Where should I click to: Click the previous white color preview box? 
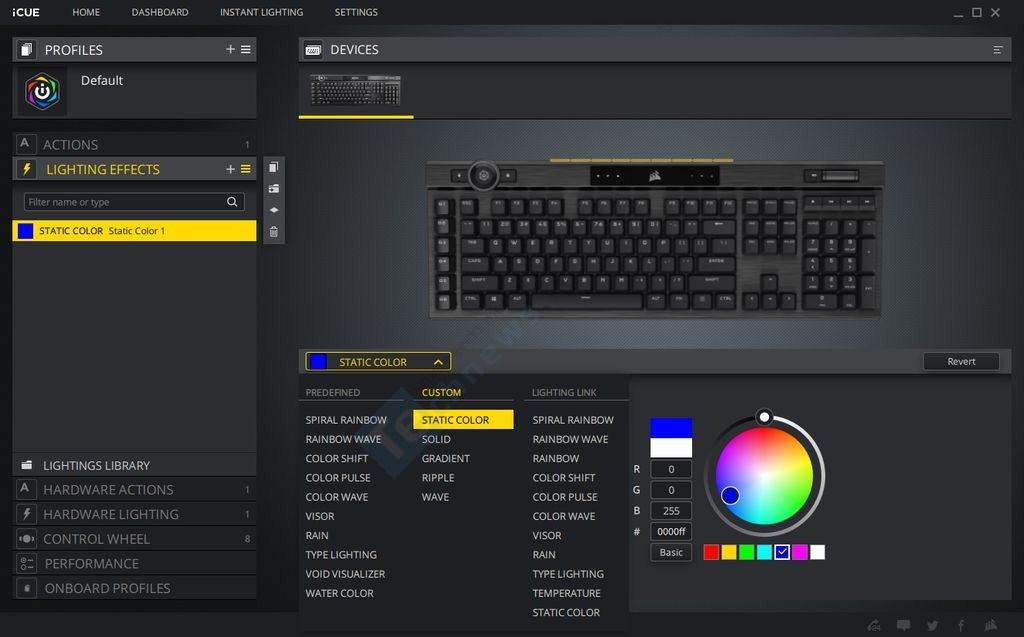[x=671, y=448]
